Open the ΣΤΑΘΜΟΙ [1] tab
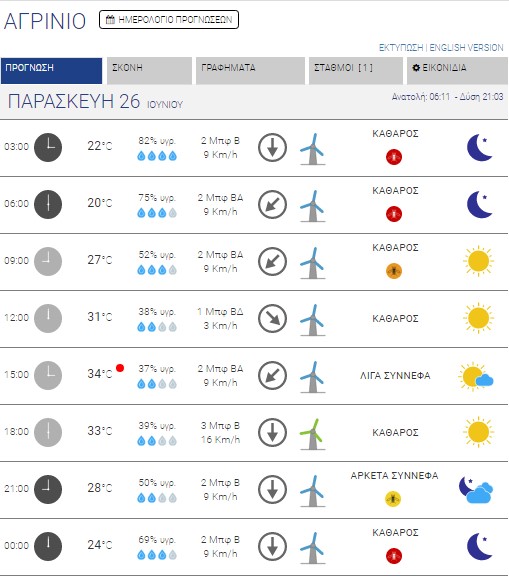Image resolution: width=509 pixels, height=576 pixels. pos(355,71)
